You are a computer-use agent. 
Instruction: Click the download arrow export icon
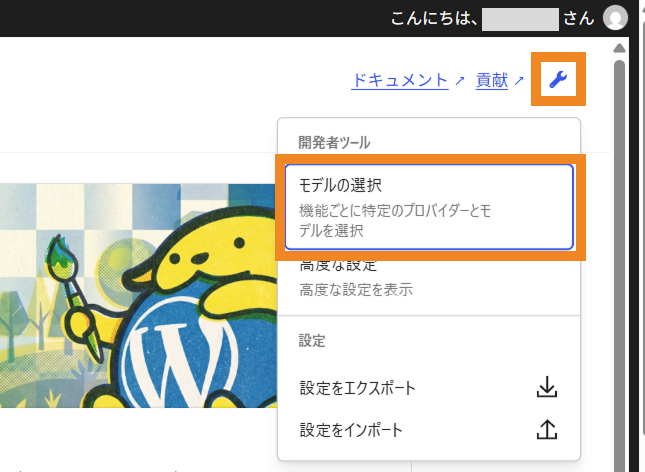[547, 387]
